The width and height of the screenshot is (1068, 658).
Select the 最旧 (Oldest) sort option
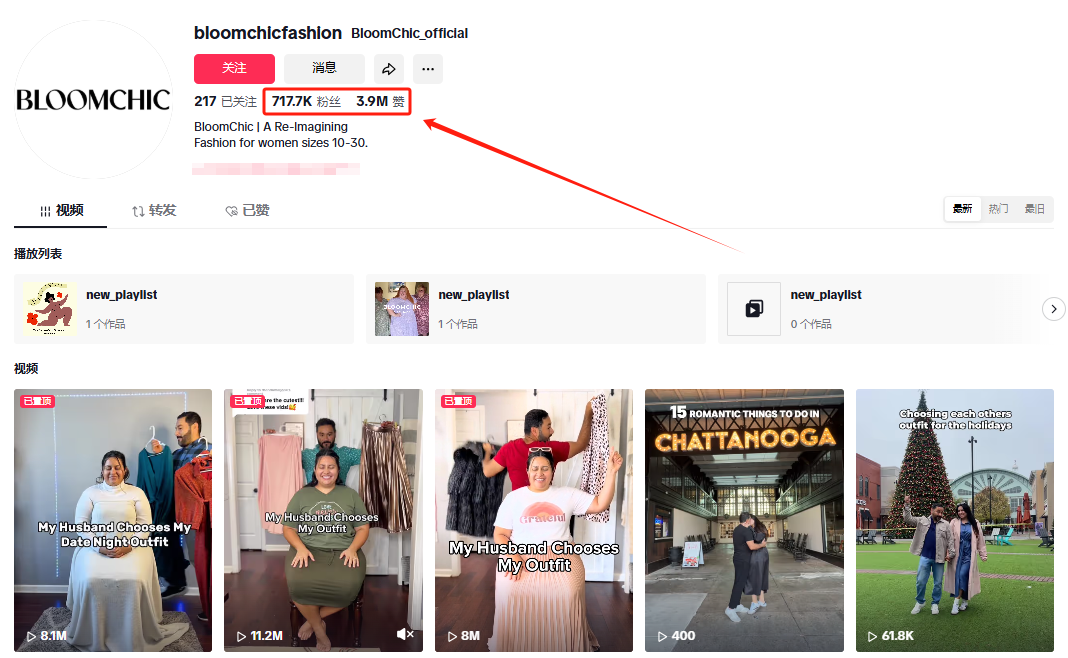(1034, 209)
